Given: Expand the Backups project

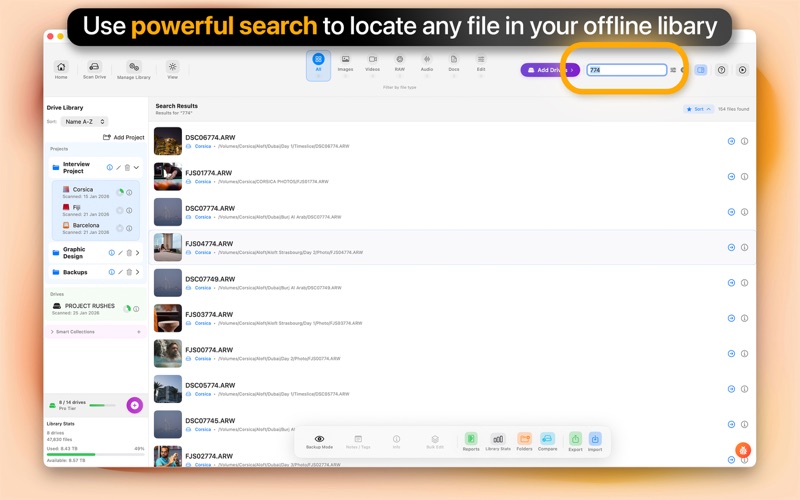Looking at the screenshot, I should click(x=137, y=272).
